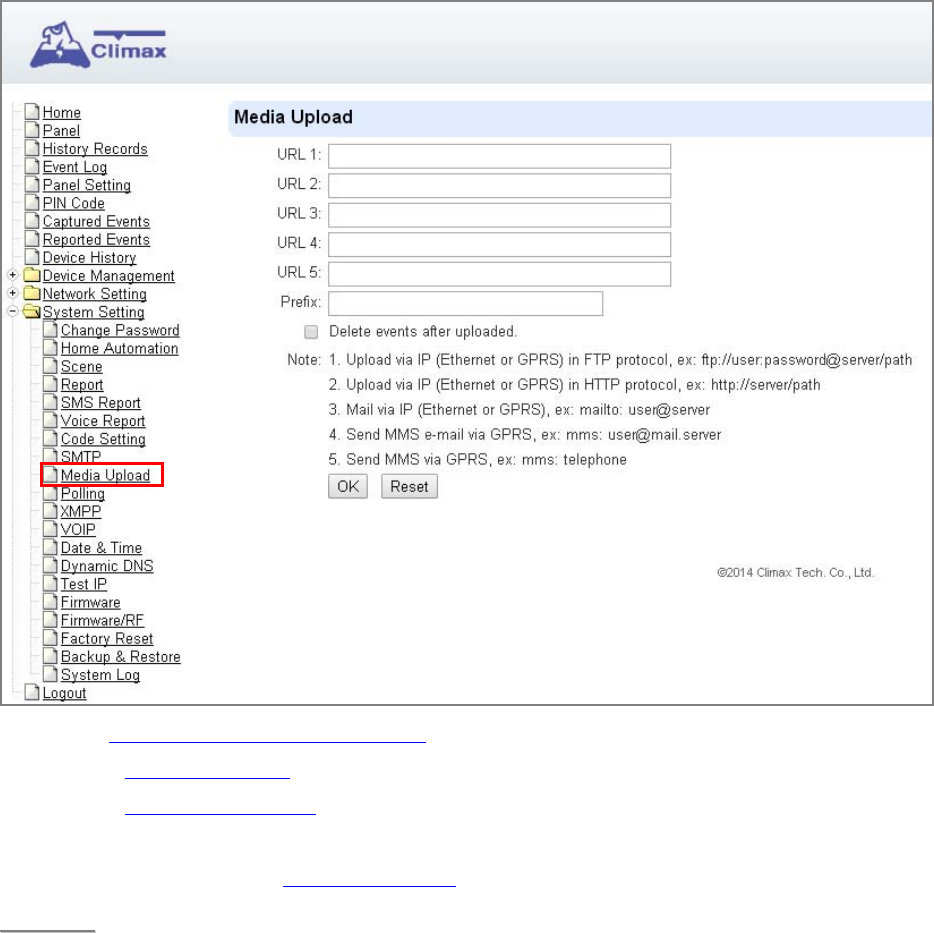
Task: Open the Media Upload link
Action: pos(105,475)
